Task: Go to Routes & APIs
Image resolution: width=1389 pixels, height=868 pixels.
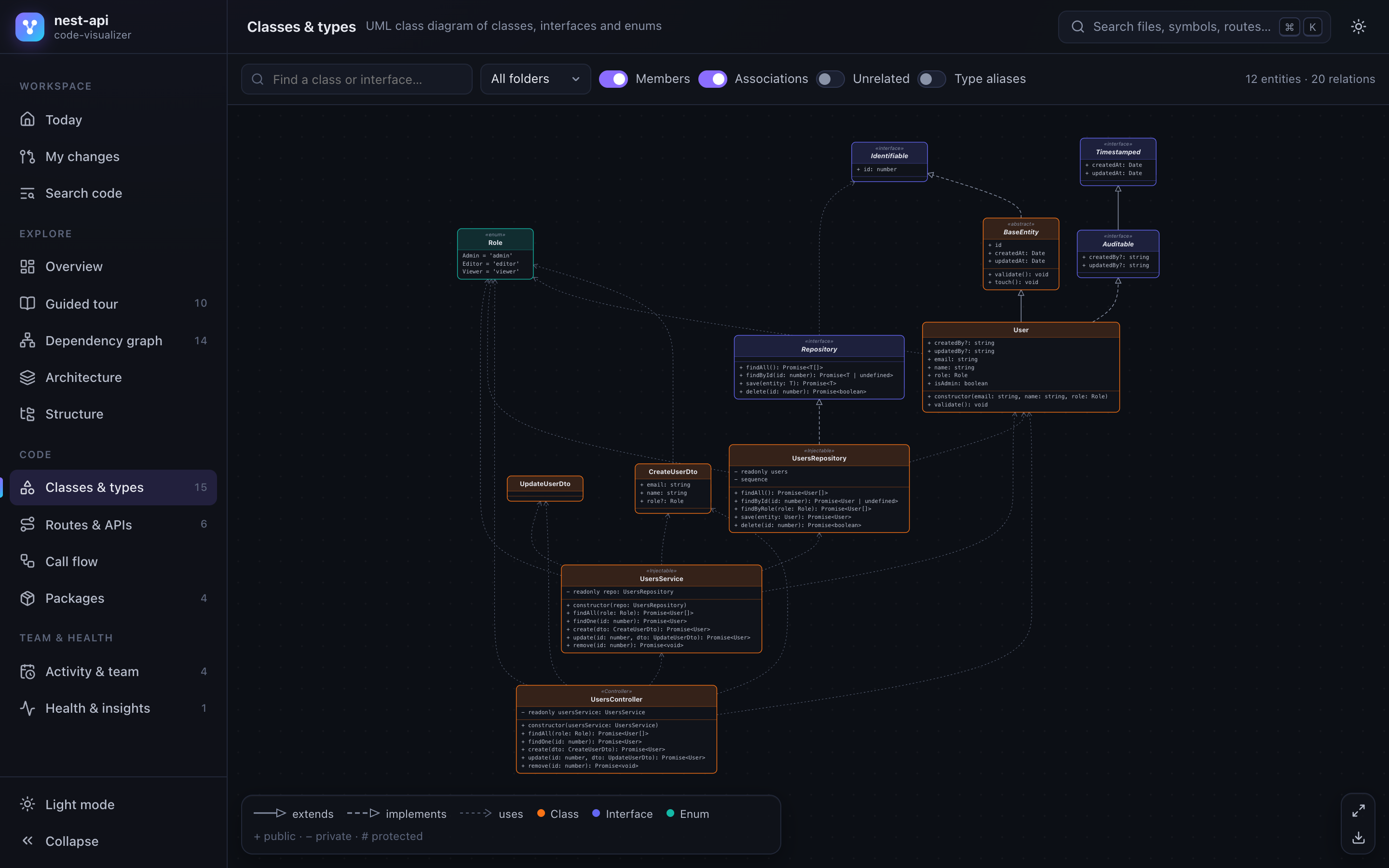Action: 114,524
